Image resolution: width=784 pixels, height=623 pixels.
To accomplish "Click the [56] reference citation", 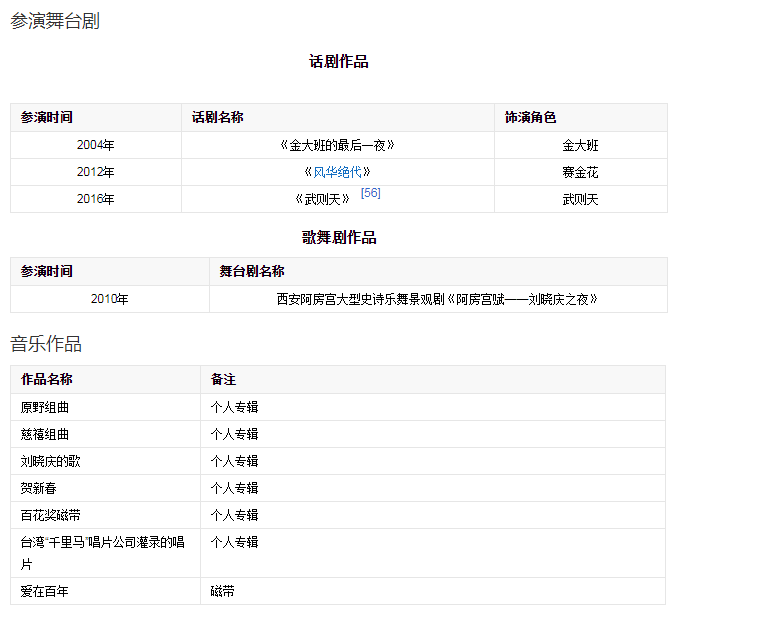I will 370,193.
